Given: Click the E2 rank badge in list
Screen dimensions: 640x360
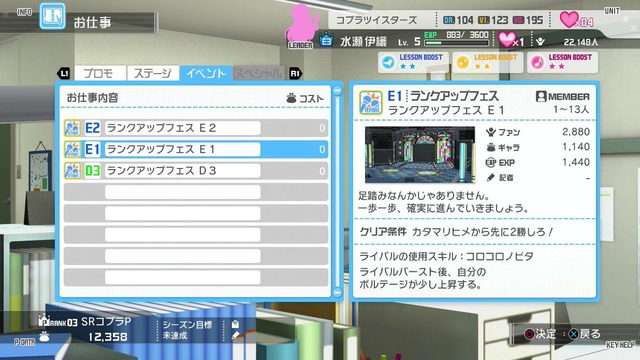Looking at the screenshot, I should coord(93,128).
